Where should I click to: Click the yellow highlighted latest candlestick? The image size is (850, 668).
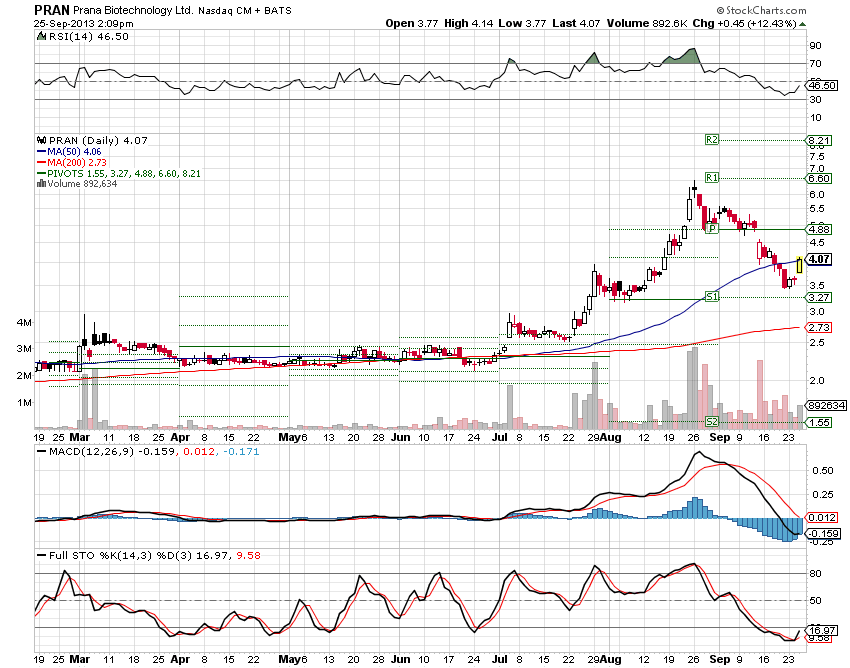pyautogui.click(x=799, y=265)
